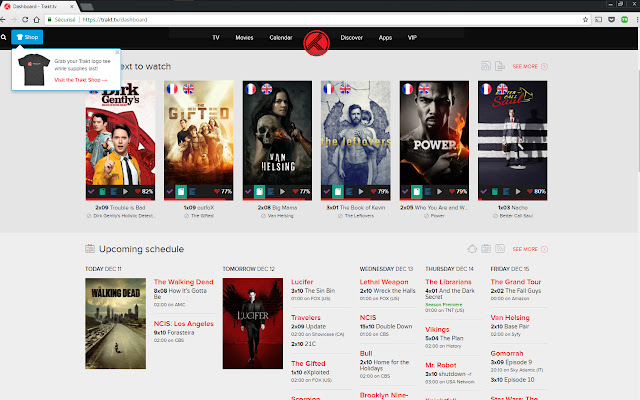This screenshot has width=640, height=400.
Task: Click See More for Upcoming schedule
Action: [530, 249]
